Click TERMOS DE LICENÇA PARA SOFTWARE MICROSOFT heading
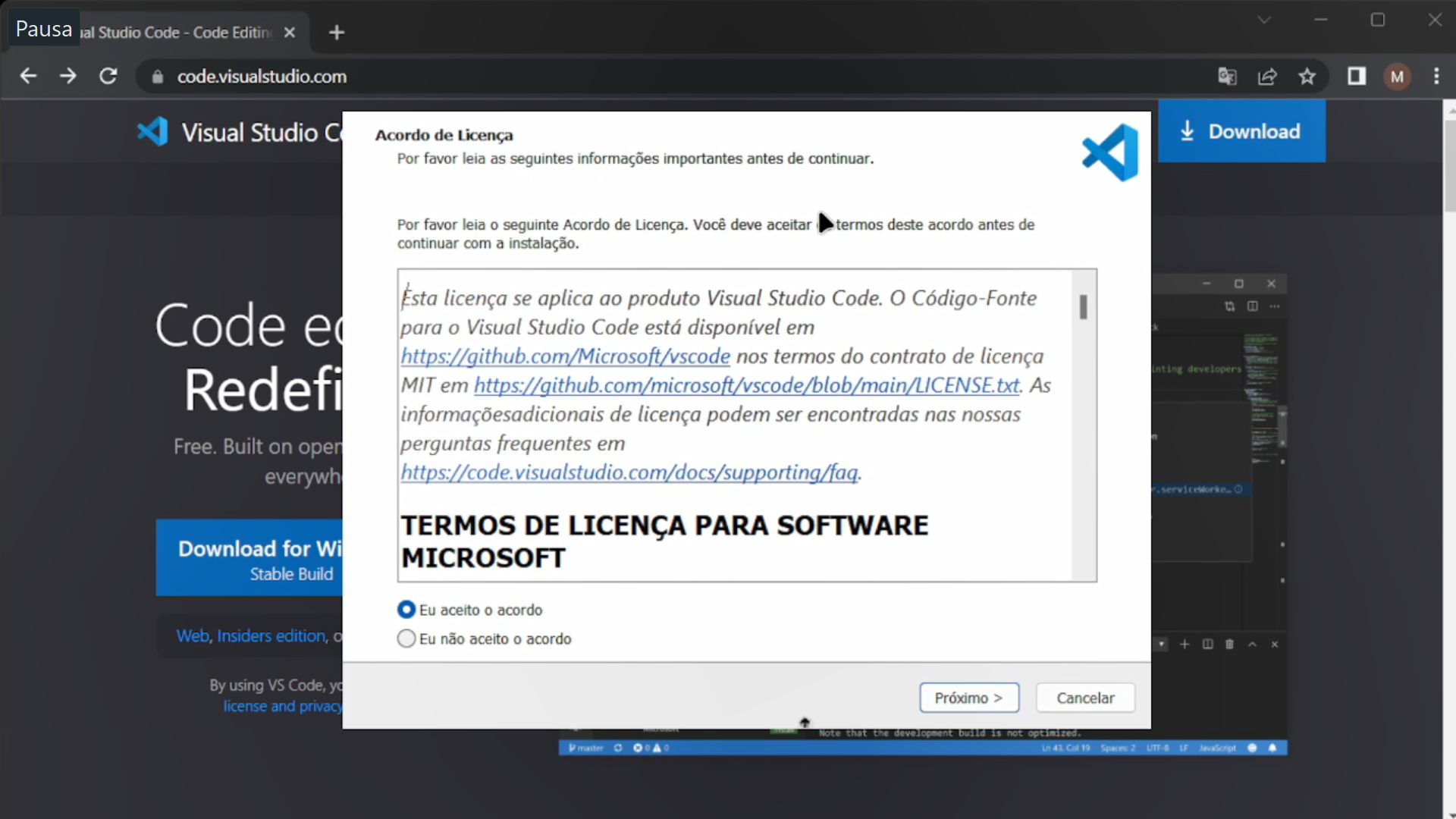This screenshot has width=1456, height=819. pos(664,541)
